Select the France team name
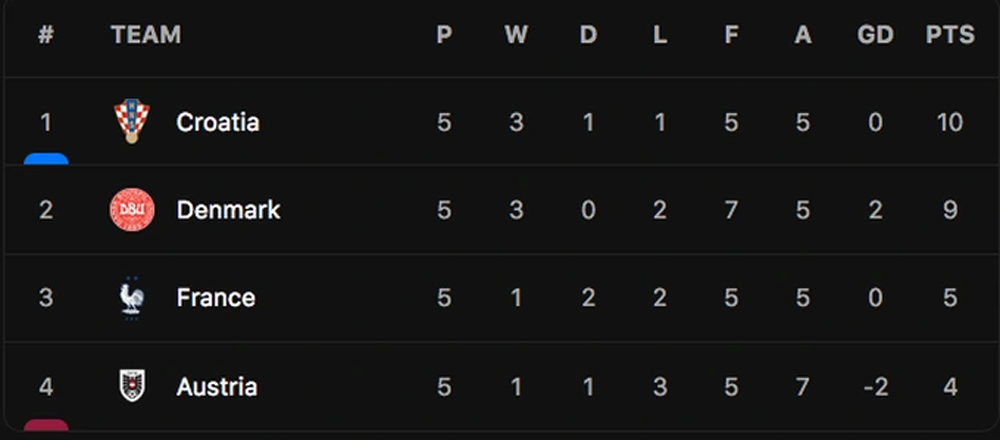Screen dimensions: 1000x440 215,298
